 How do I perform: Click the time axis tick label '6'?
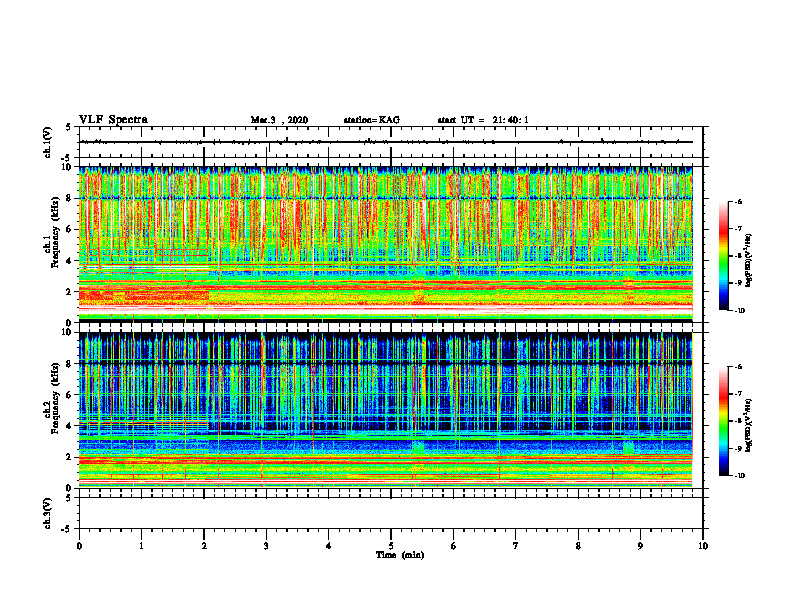tap(454, 546)
